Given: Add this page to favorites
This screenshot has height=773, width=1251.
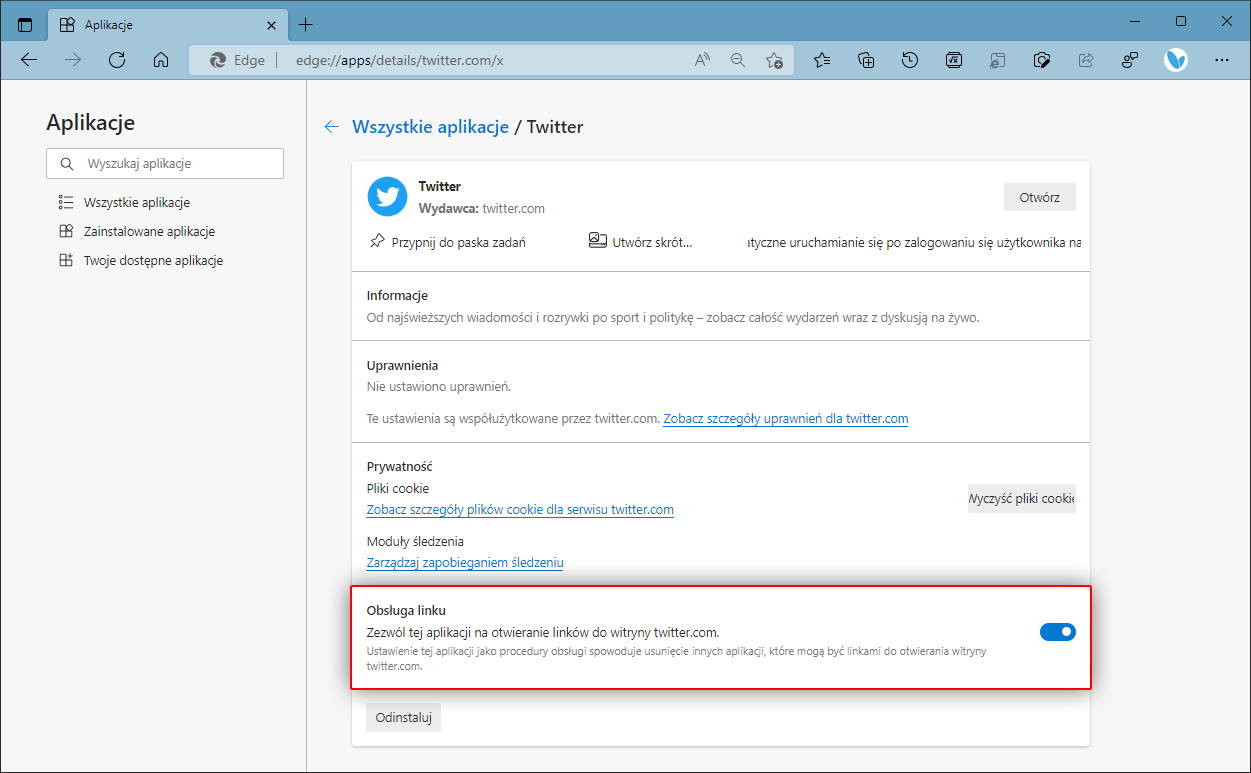Looking at the screenshot, I should coord(774,60).
